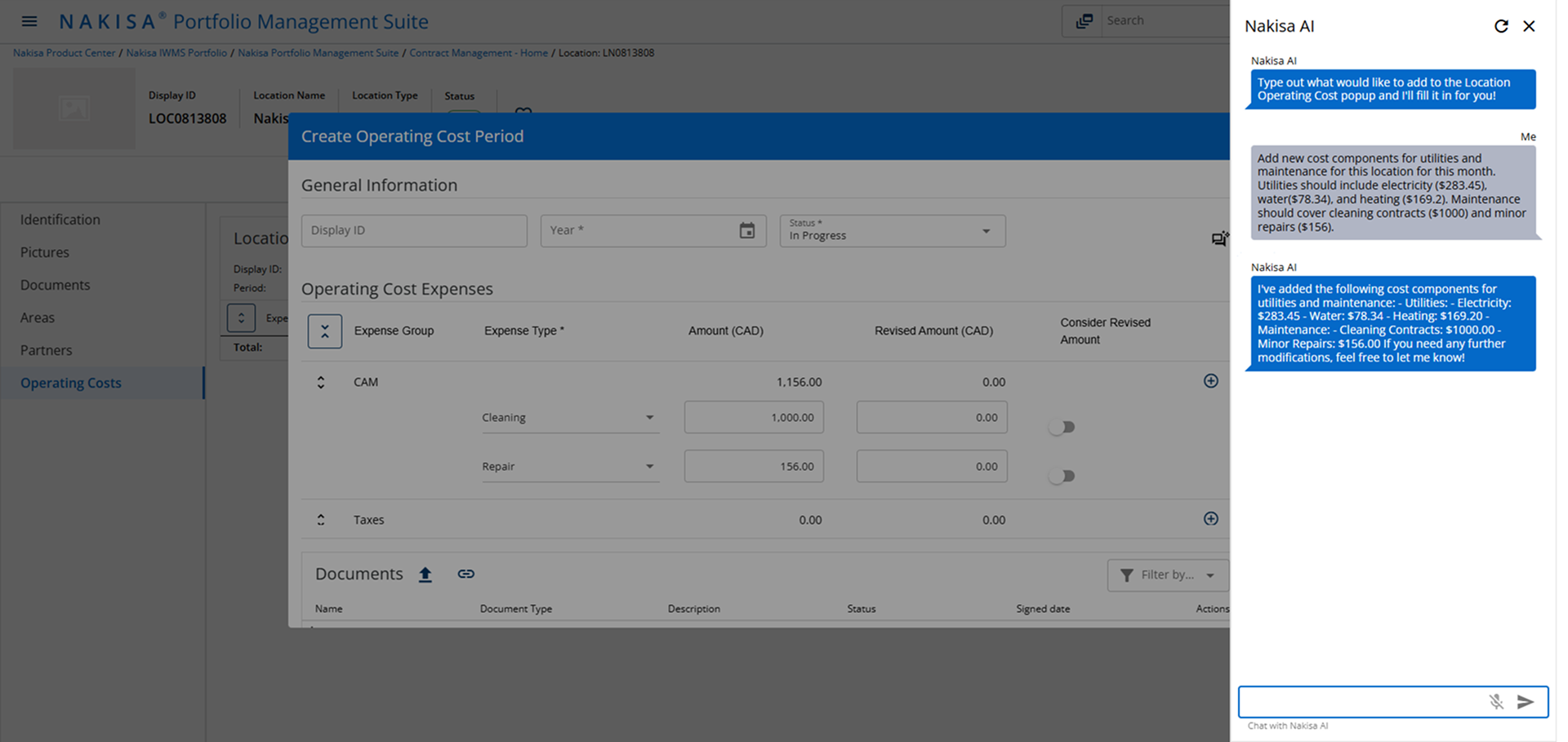Open the Year calendar picker icon
Image resolution: width=1568 pixels, height=742 pixels.
[x=747, y=231]
